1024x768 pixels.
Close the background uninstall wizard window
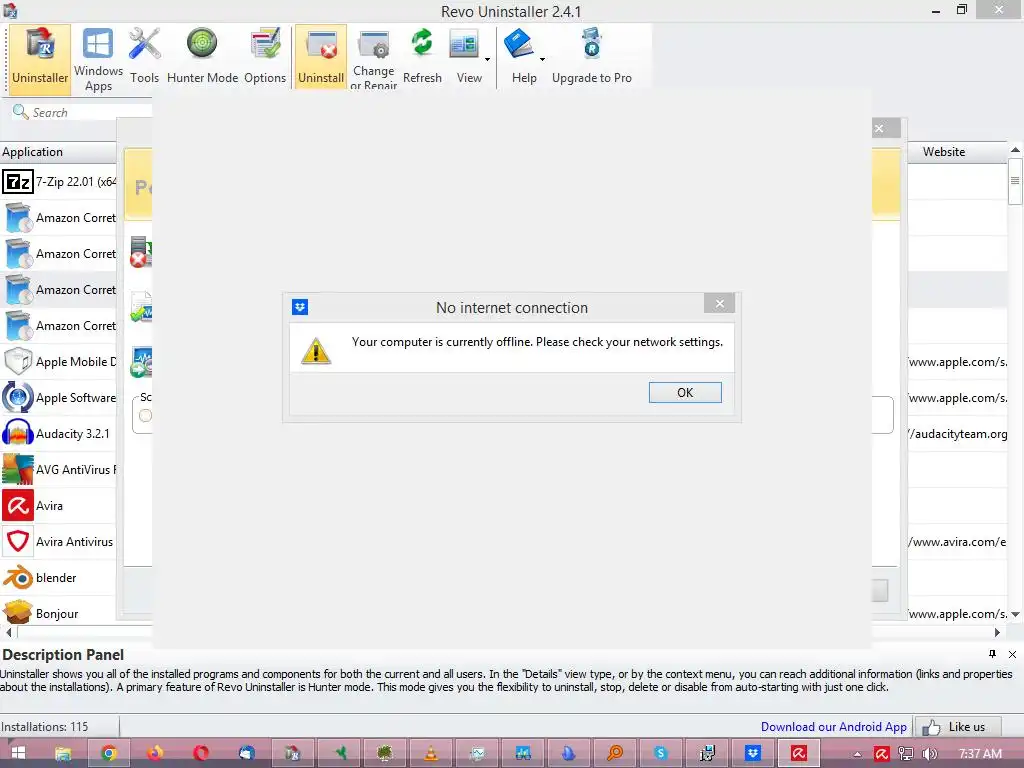click(880, 128)
